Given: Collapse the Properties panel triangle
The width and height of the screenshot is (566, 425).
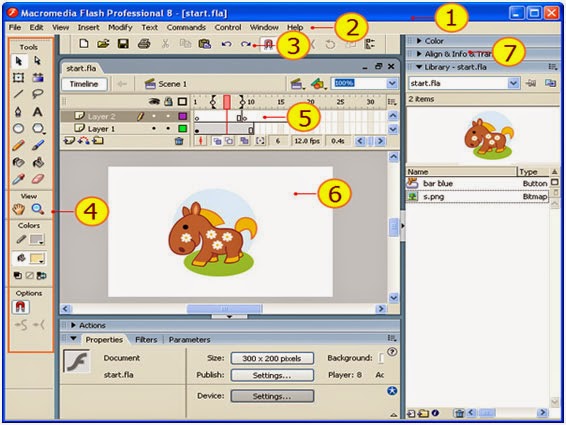Looking at the screenshot, I should [73, 339].
